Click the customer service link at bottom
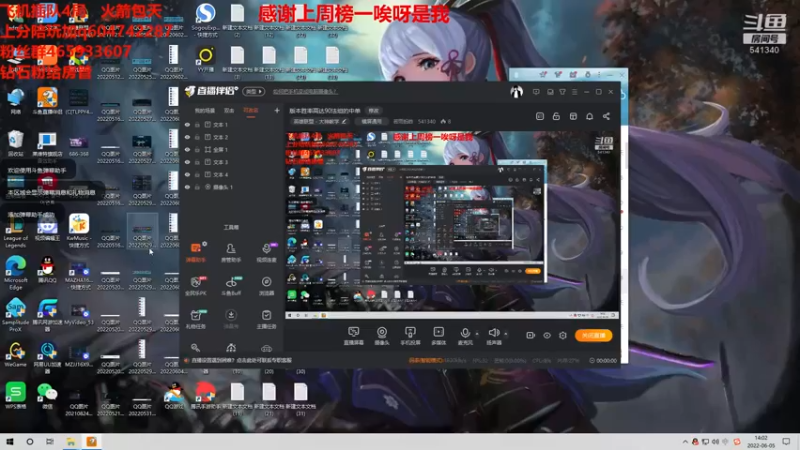Viewport: 800px width, 450px height. pyautogui.click(x=241, y=360)
